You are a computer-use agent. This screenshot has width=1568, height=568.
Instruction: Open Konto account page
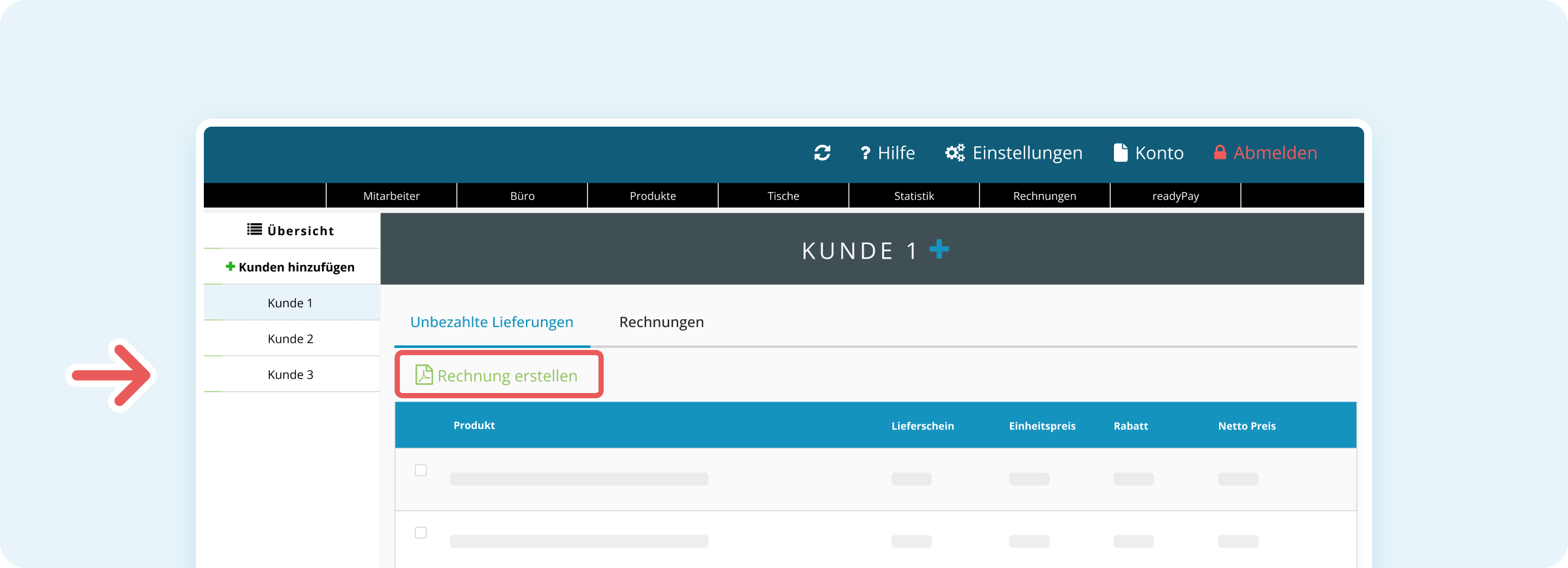[1149, 153]
